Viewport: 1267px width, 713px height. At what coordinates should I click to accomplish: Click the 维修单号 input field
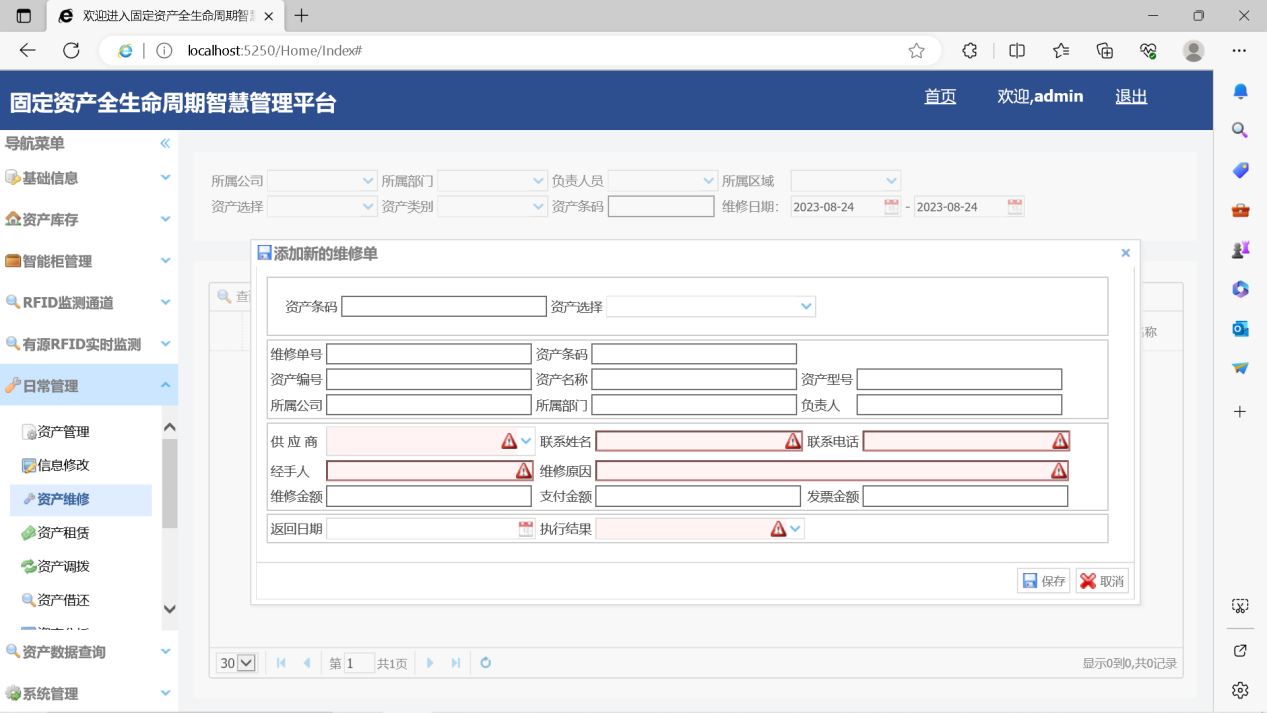pyautogui.click(x=429, y=354)
